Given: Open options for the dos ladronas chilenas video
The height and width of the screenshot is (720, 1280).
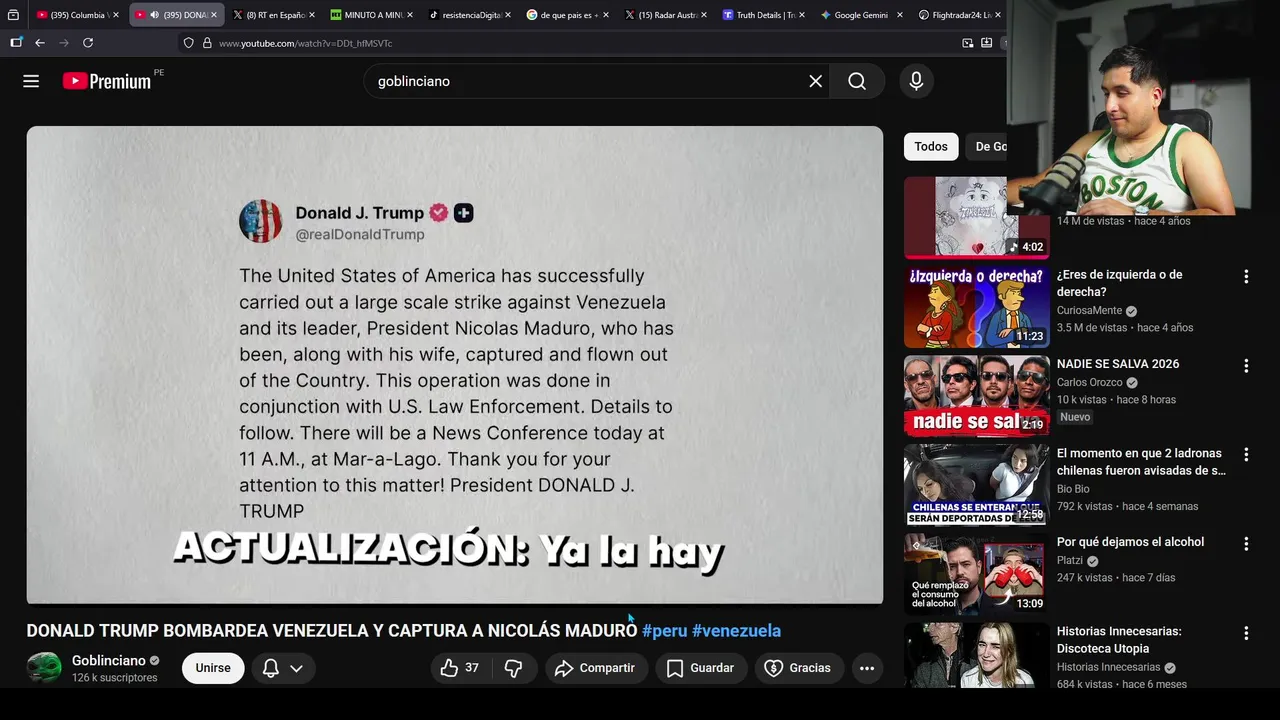Looking at the screenshot, I should point(1246,455).
